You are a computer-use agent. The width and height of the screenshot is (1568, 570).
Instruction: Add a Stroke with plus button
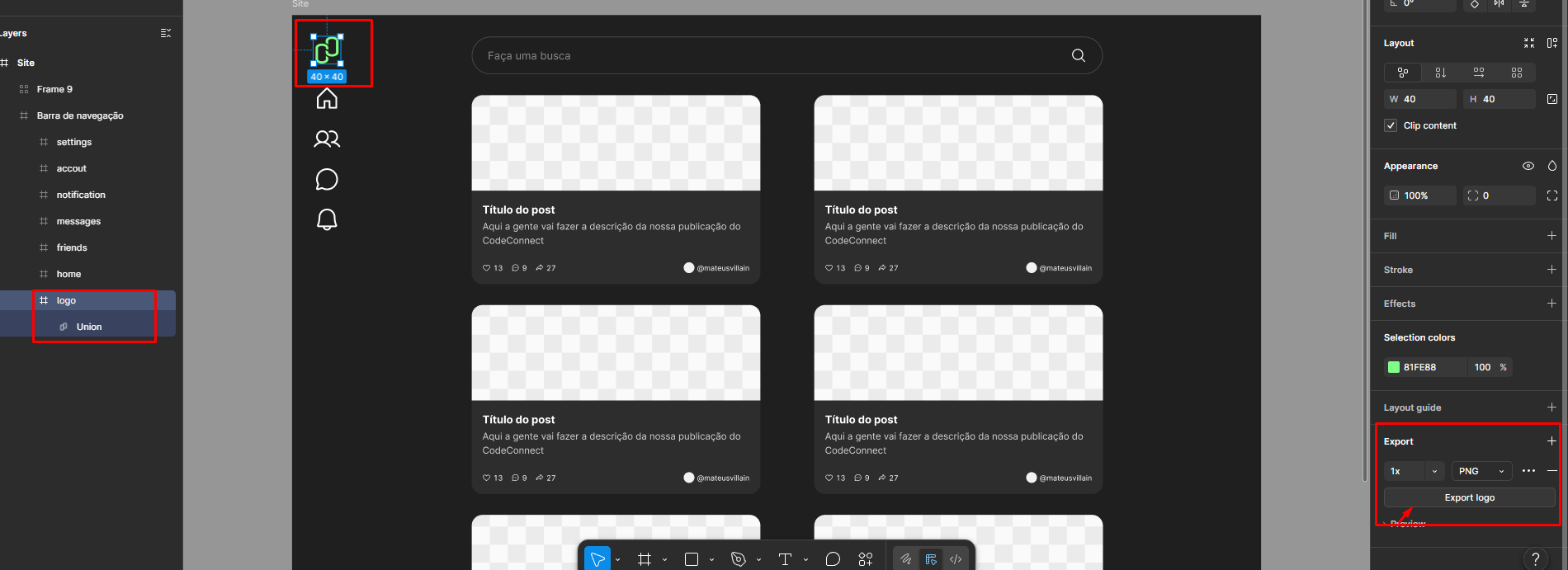[x=1551, y=270]
